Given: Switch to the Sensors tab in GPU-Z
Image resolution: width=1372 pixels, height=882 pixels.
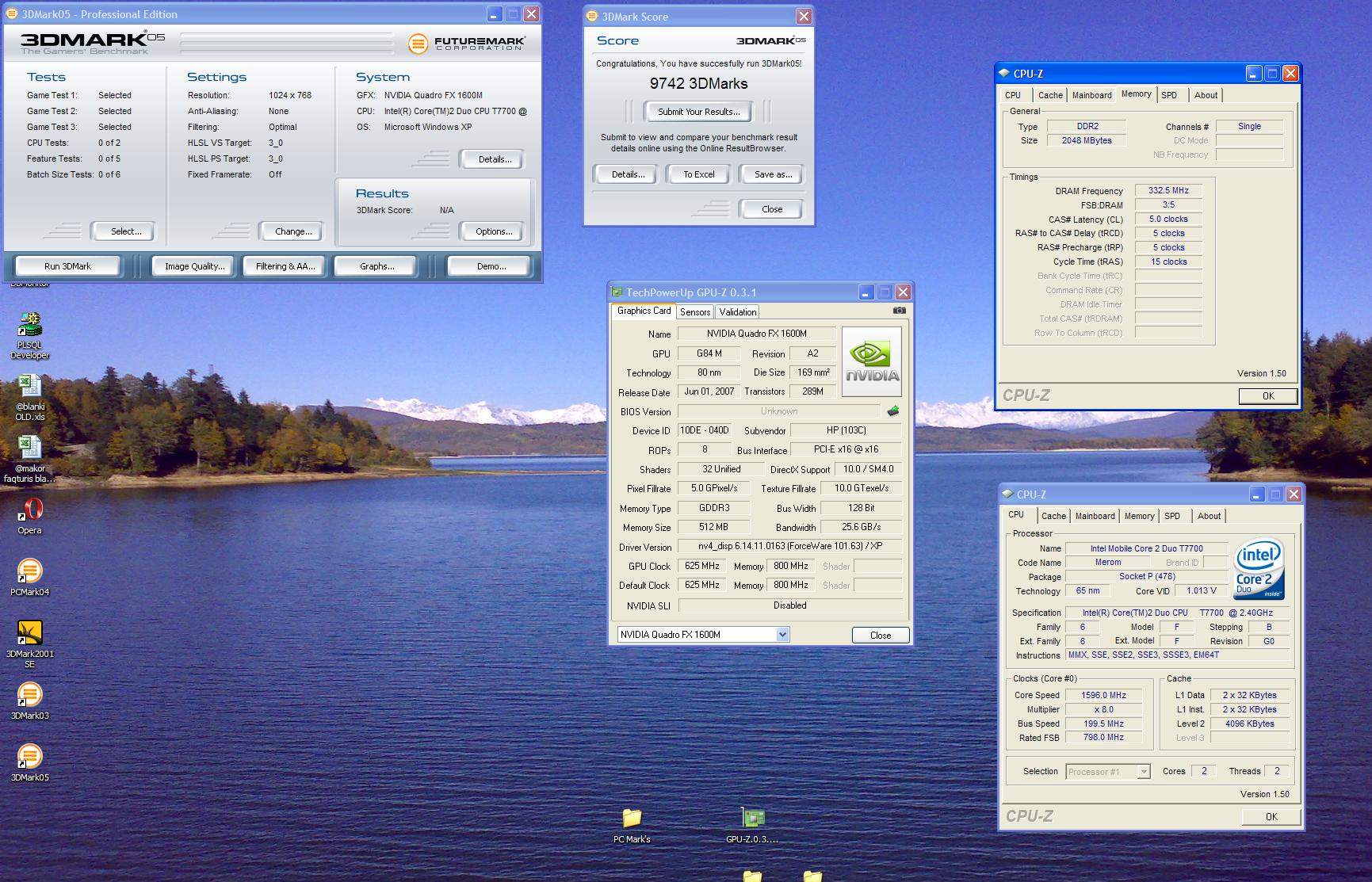Looking at the screenshot, I should (x=695, y=312).
